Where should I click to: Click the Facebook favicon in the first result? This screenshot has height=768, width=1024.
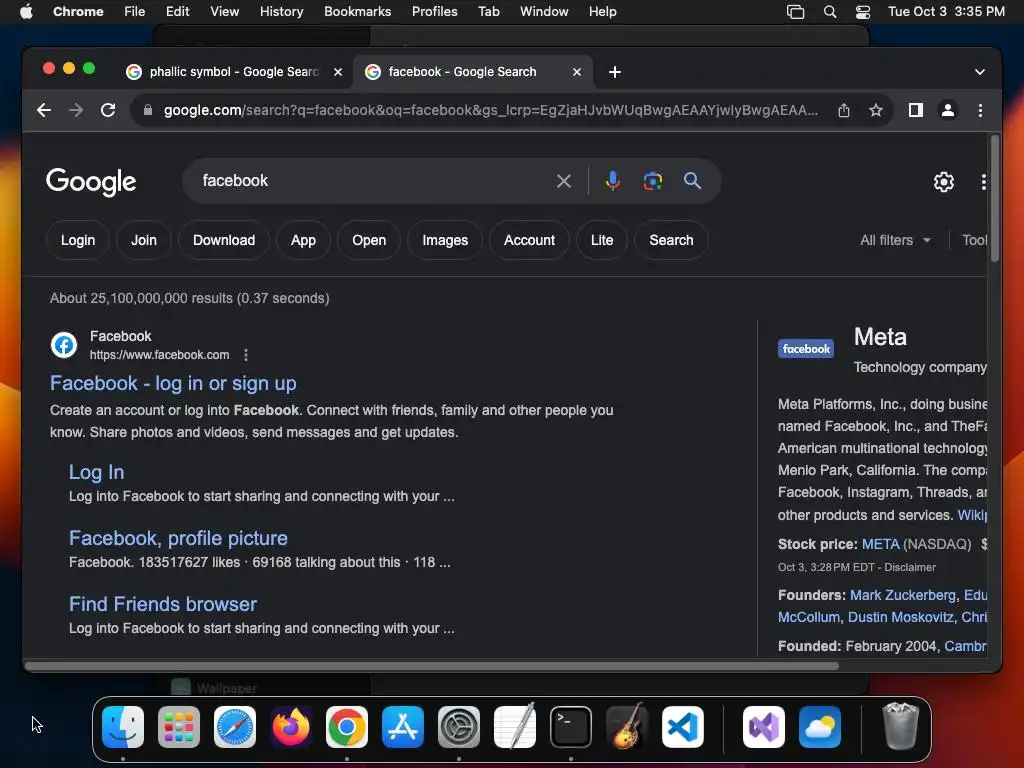point(64,345)
